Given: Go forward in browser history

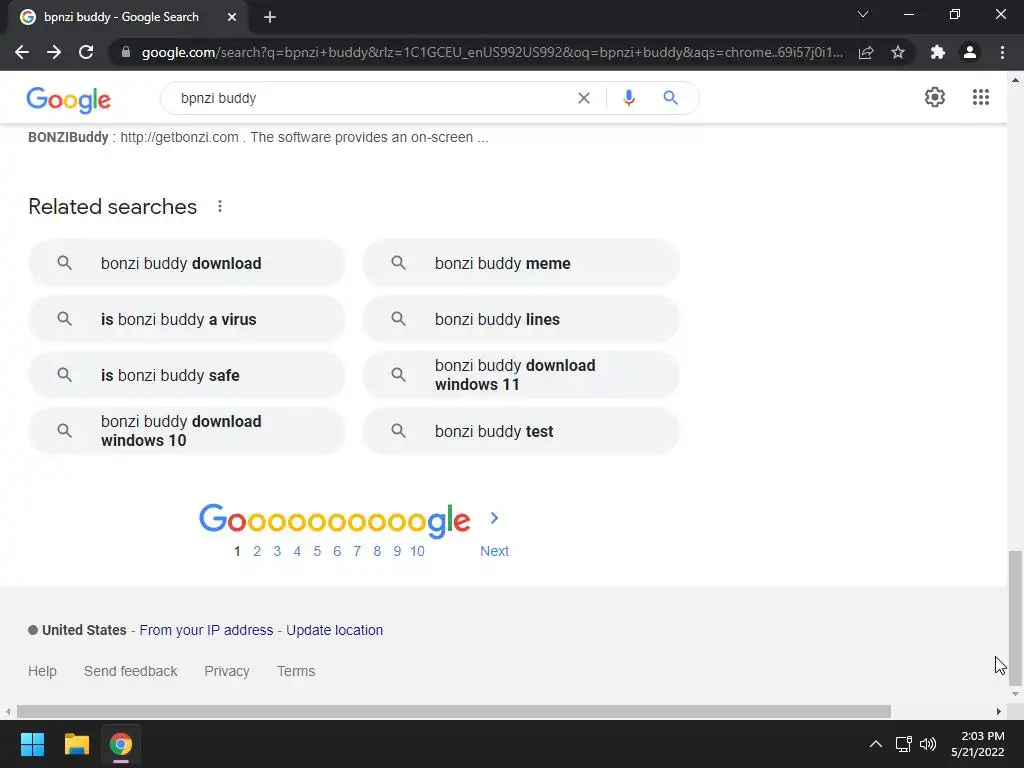Looking at the screenshot, I should click(x=54, y=52).
